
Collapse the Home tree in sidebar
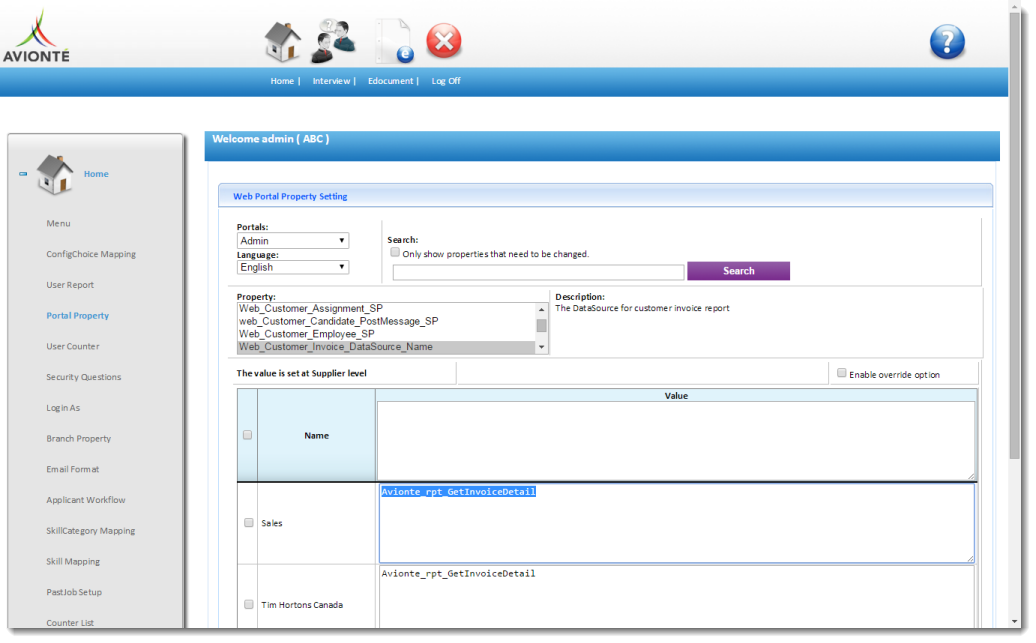23,174
